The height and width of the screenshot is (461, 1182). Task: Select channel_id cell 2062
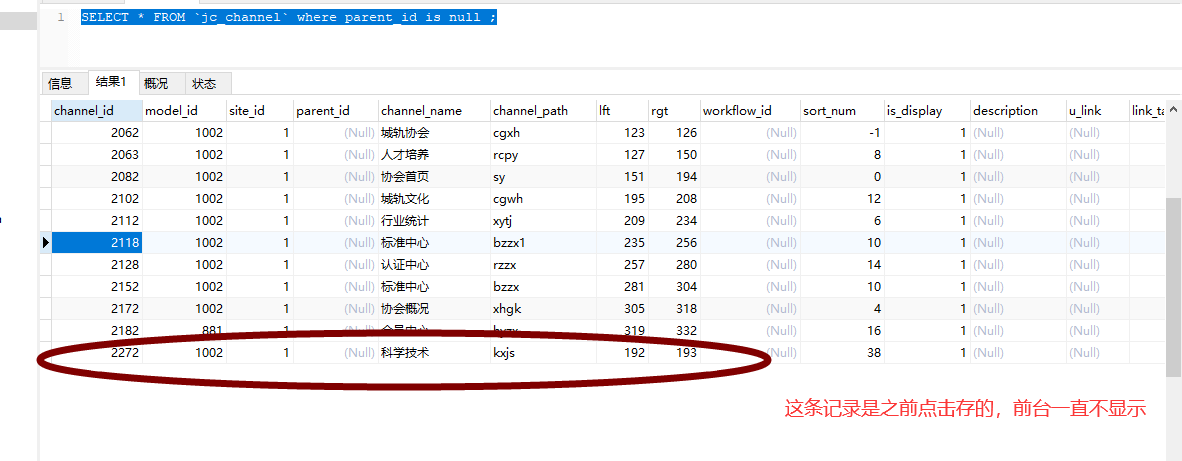click(96, 133)
